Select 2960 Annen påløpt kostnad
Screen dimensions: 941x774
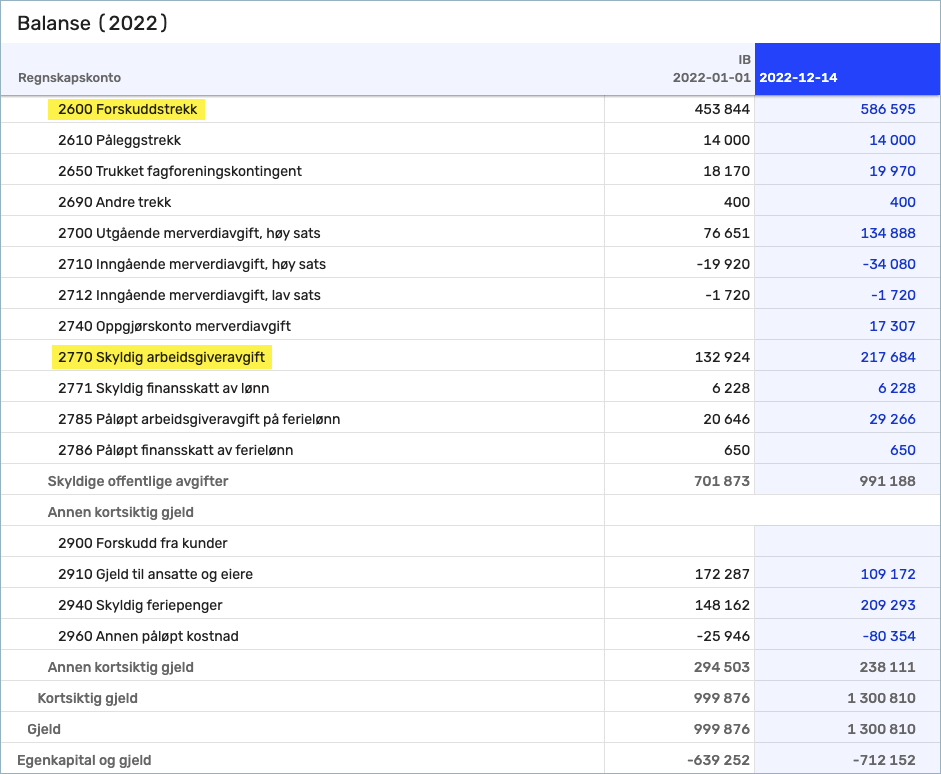[x=148, y=637]
